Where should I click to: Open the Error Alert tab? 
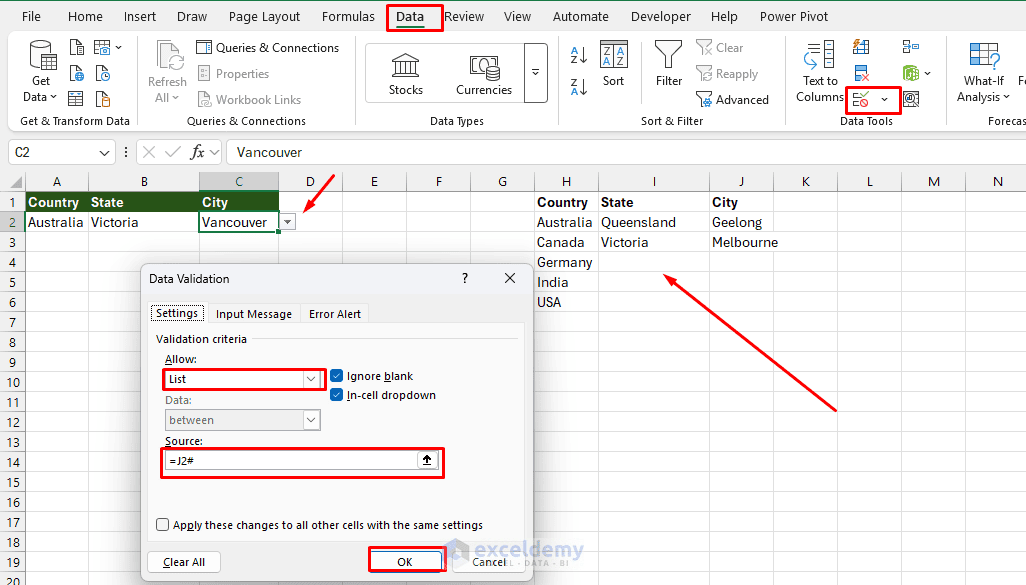pyautogui.click(x=334, y=313)
